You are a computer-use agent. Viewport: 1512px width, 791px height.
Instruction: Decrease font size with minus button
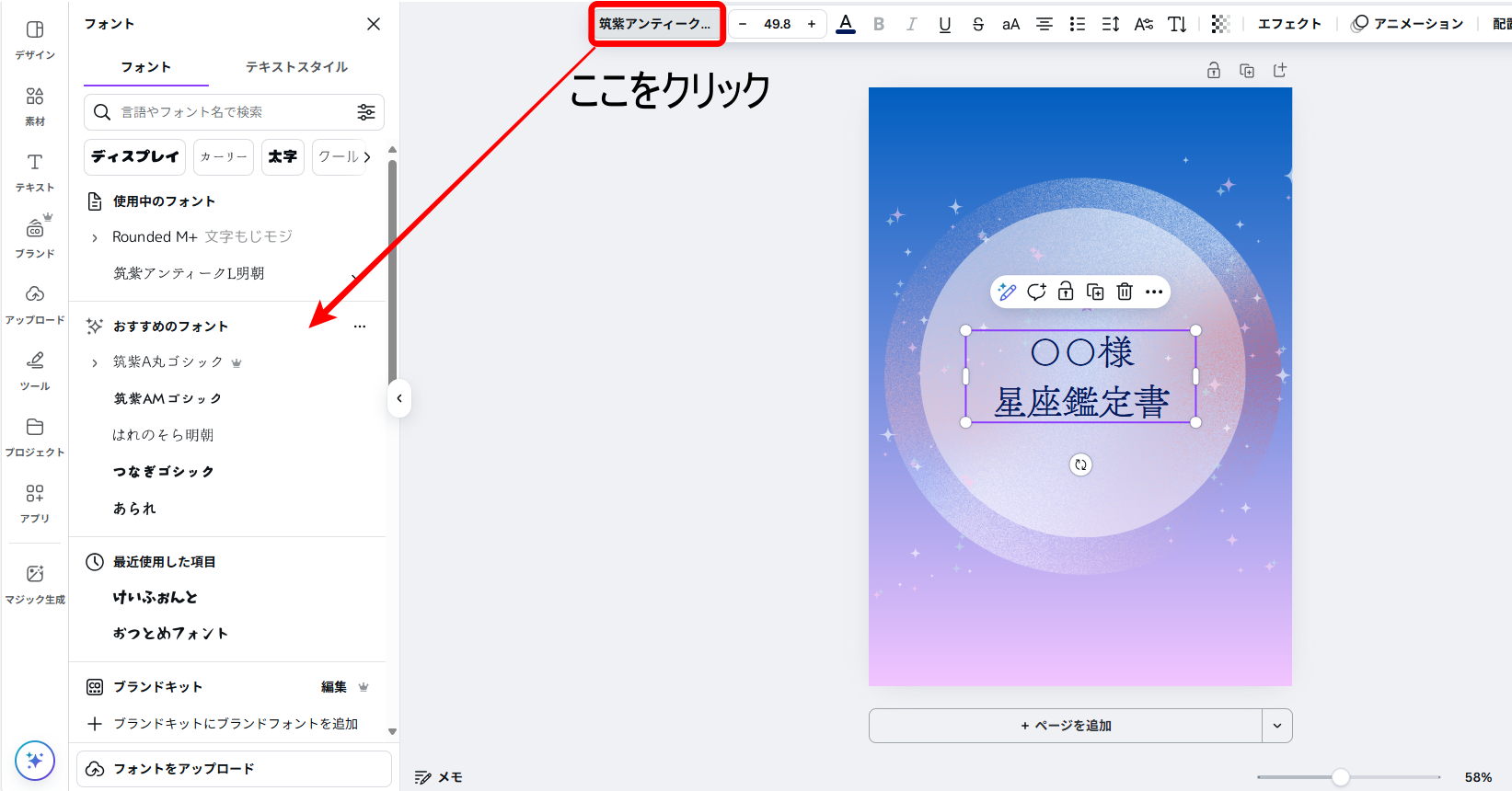[743, 24]
